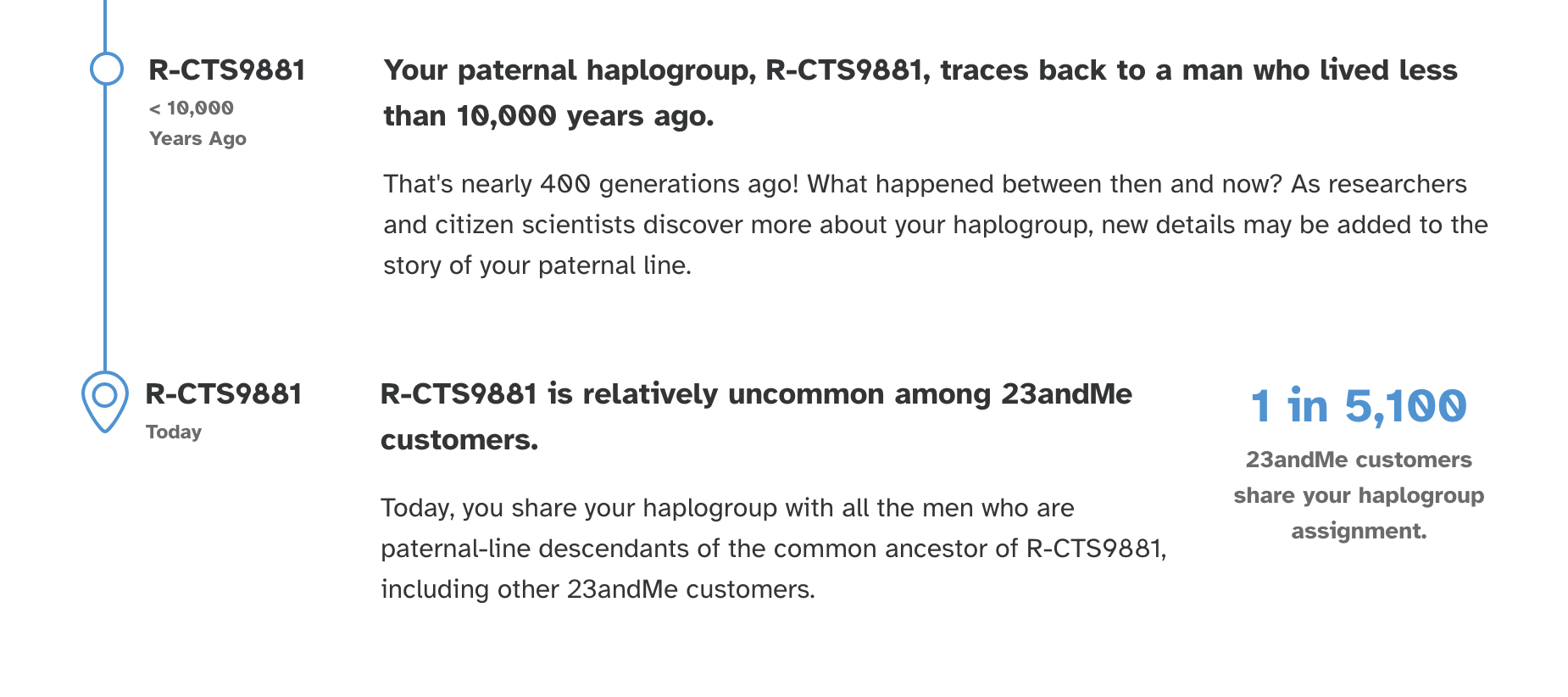Click 'including other 23andMe customers.' text
The image size is (1568, 697).
(x=598, y=589)
